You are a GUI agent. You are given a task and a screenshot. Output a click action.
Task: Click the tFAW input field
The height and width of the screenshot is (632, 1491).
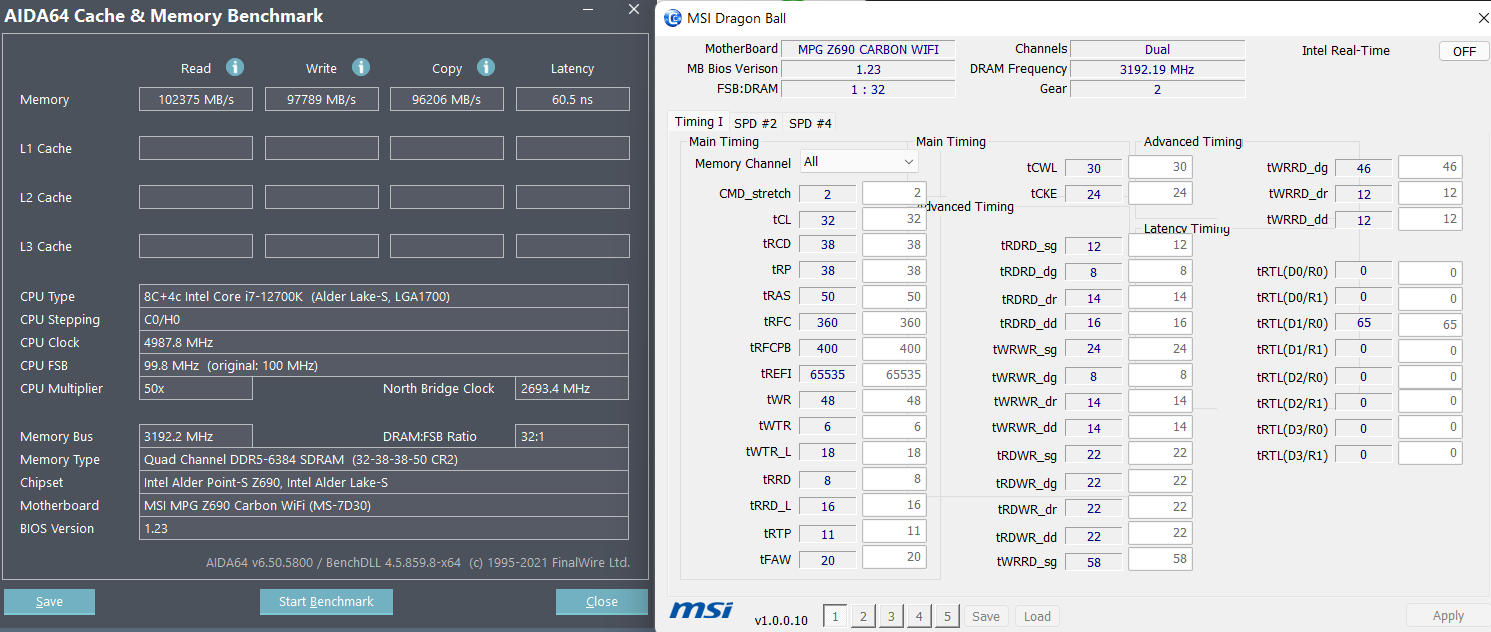894,558
